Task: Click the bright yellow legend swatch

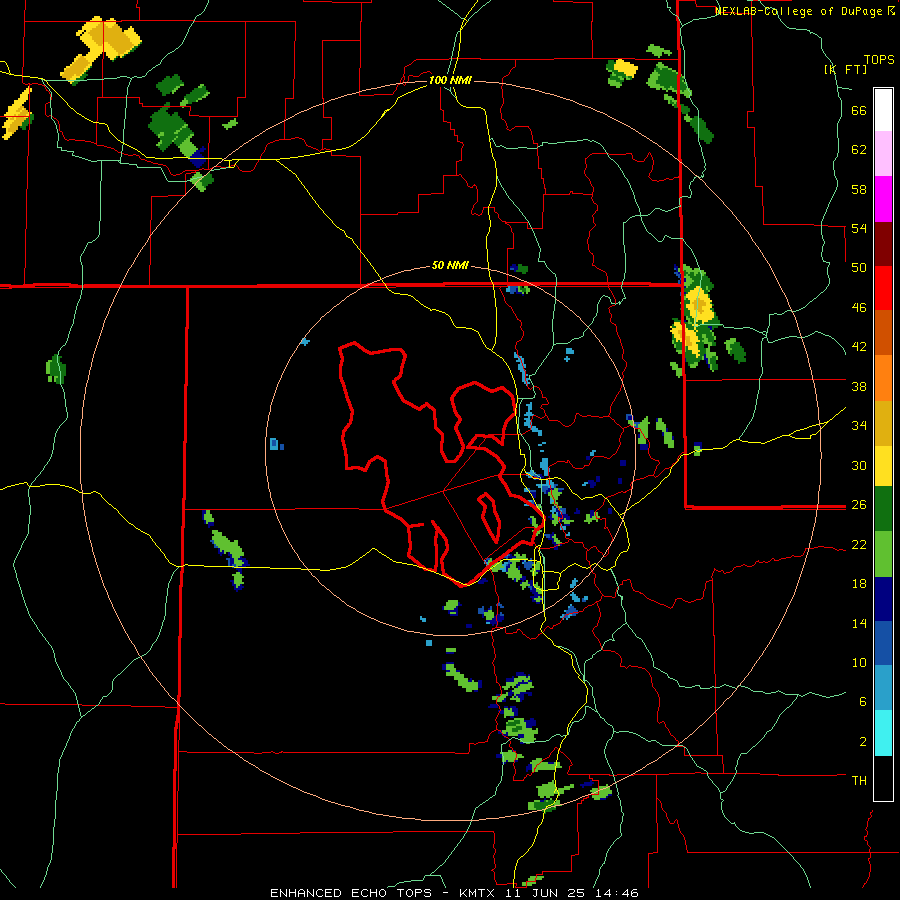Action: [883, 466]
